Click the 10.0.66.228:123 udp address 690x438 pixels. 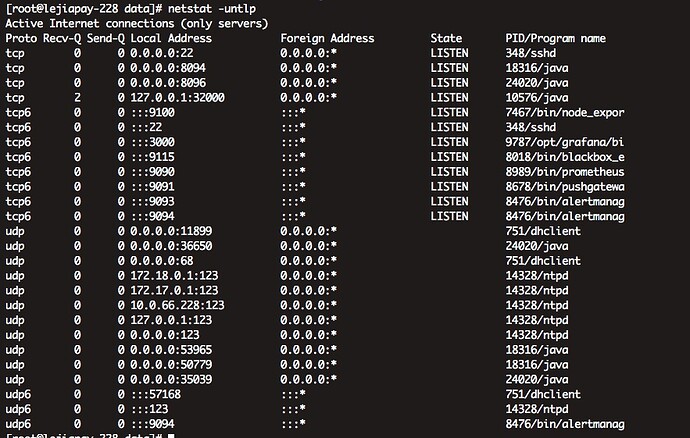coord(177,305)
